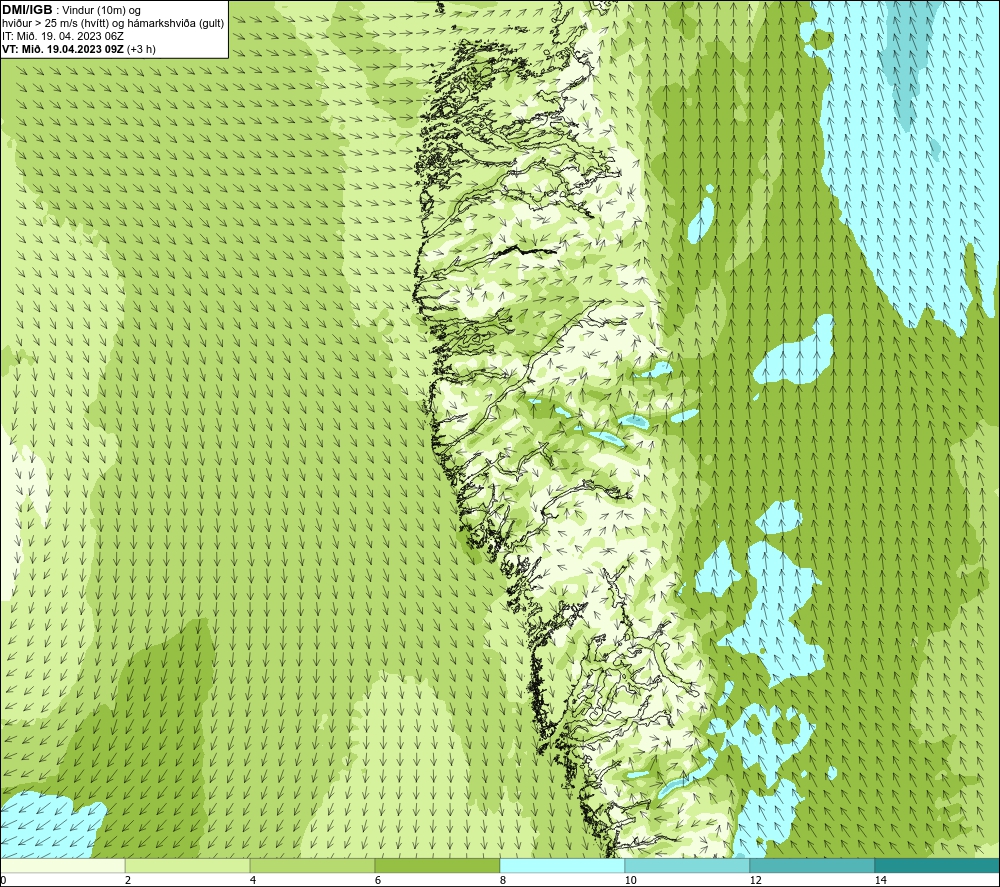The image size is (1000, 887).
Task: Click the 'VT: Mið. 19.04.2023 09Z (+3 h)' line
Action: point(79,49)
